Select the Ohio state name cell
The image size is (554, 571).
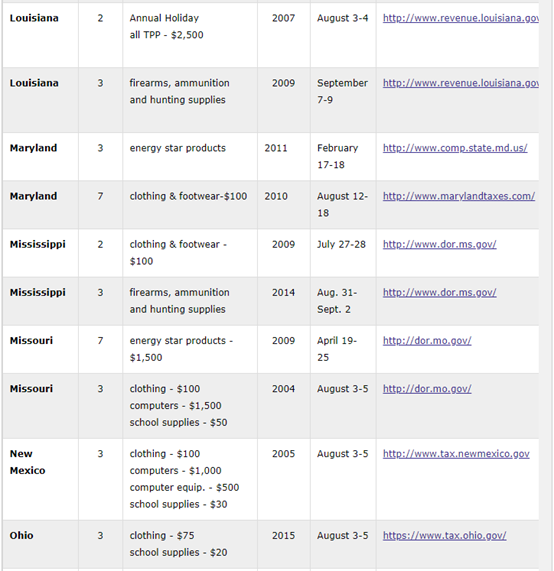click(x=40, y=545)
